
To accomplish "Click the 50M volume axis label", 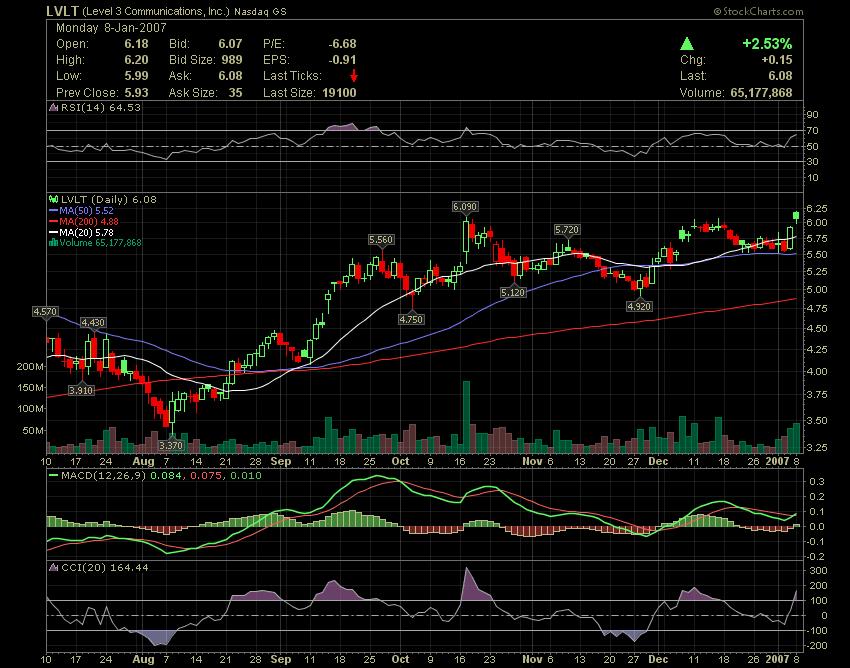I will pyautogui.click(x=33, y=431).
